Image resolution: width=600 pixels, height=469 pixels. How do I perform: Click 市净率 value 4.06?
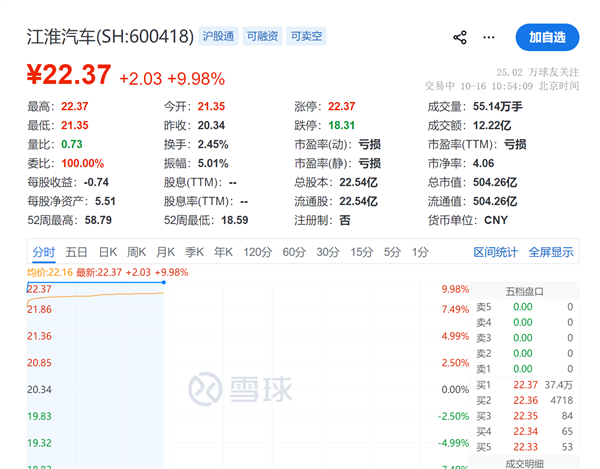click(483, 163)
